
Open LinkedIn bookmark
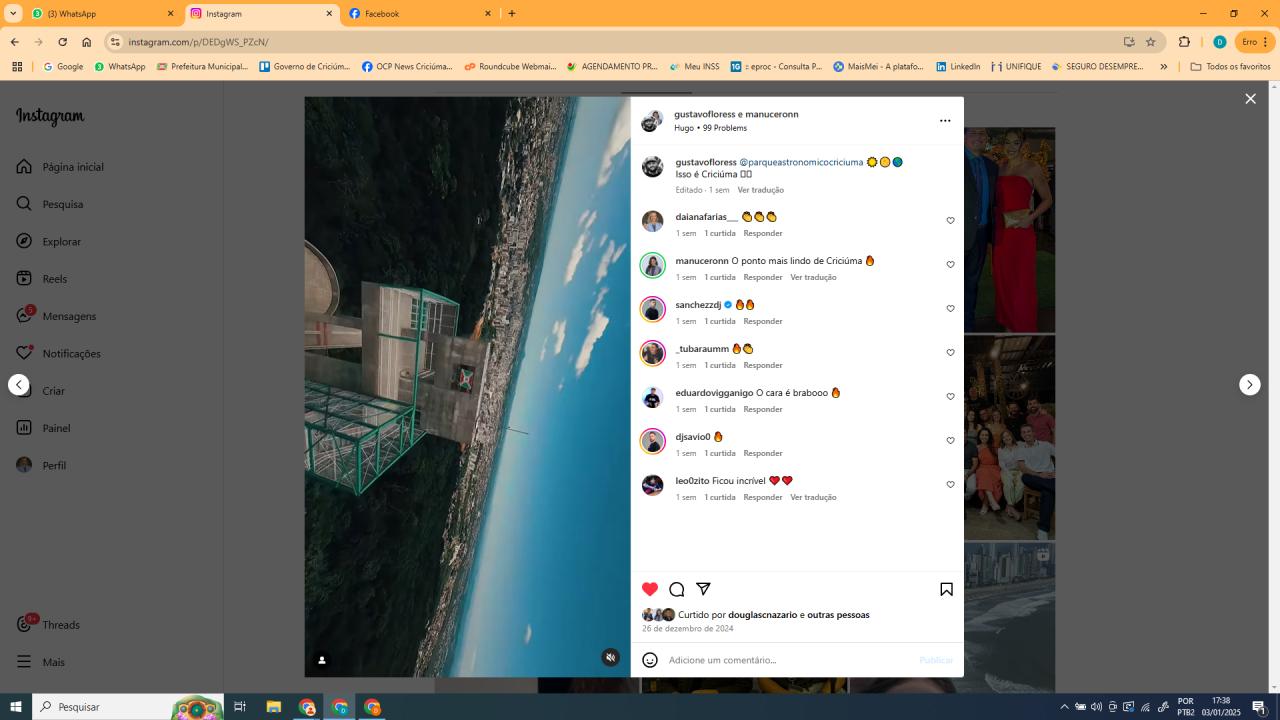pos(958,67)
